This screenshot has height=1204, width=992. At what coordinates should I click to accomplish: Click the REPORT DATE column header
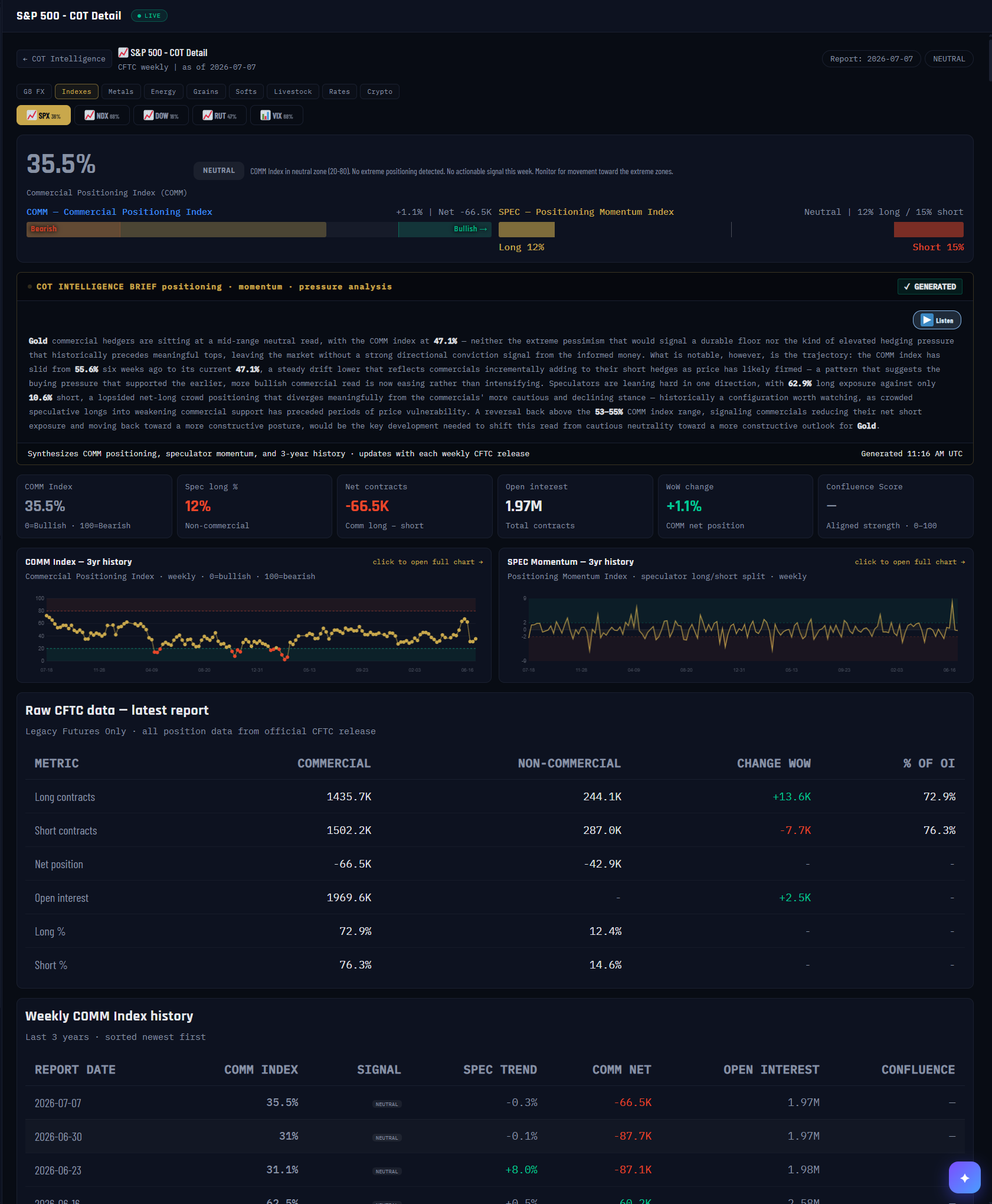75,1069
